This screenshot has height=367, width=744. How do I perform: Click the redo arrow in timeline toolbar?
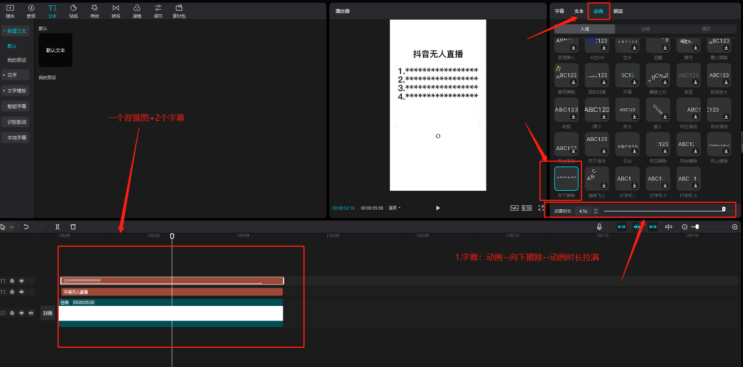pos(42,227)
